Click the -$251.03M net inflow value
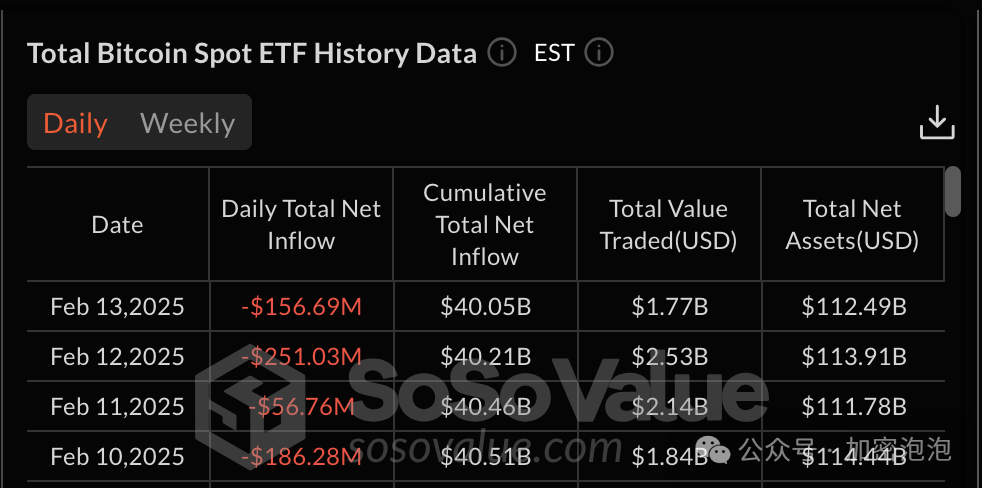The width and height of the screenshot is (982, 488). coord(301,356)
